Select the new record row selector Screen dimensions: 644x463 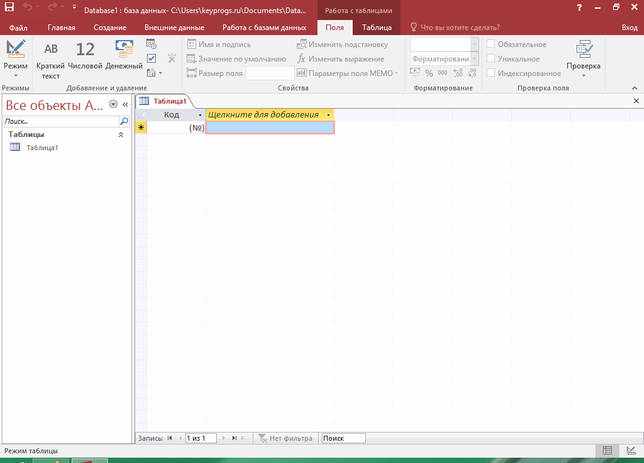(x=141, y=128)
